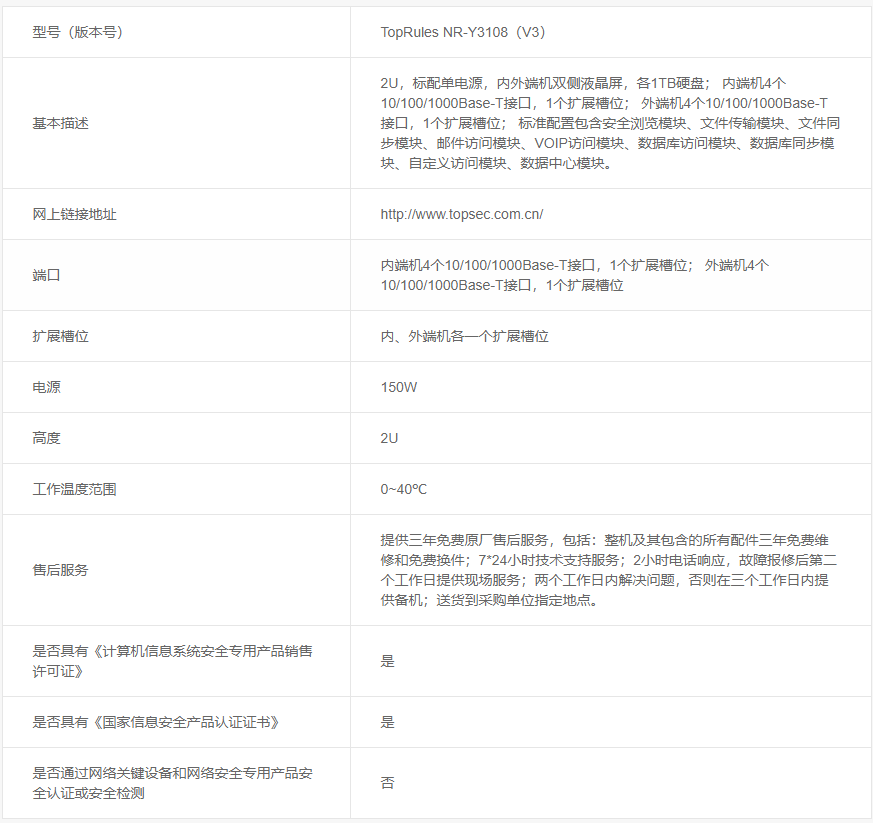Select the 是 value for the 销售许可证 row

388,661
